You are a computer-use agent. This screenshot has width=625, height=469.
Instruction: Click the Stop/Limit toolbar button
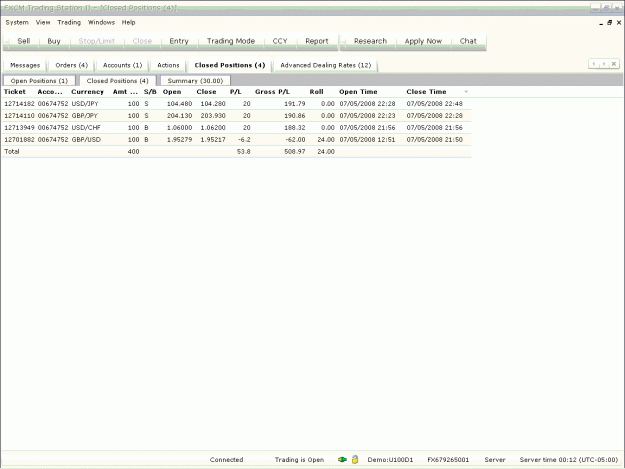96,41
